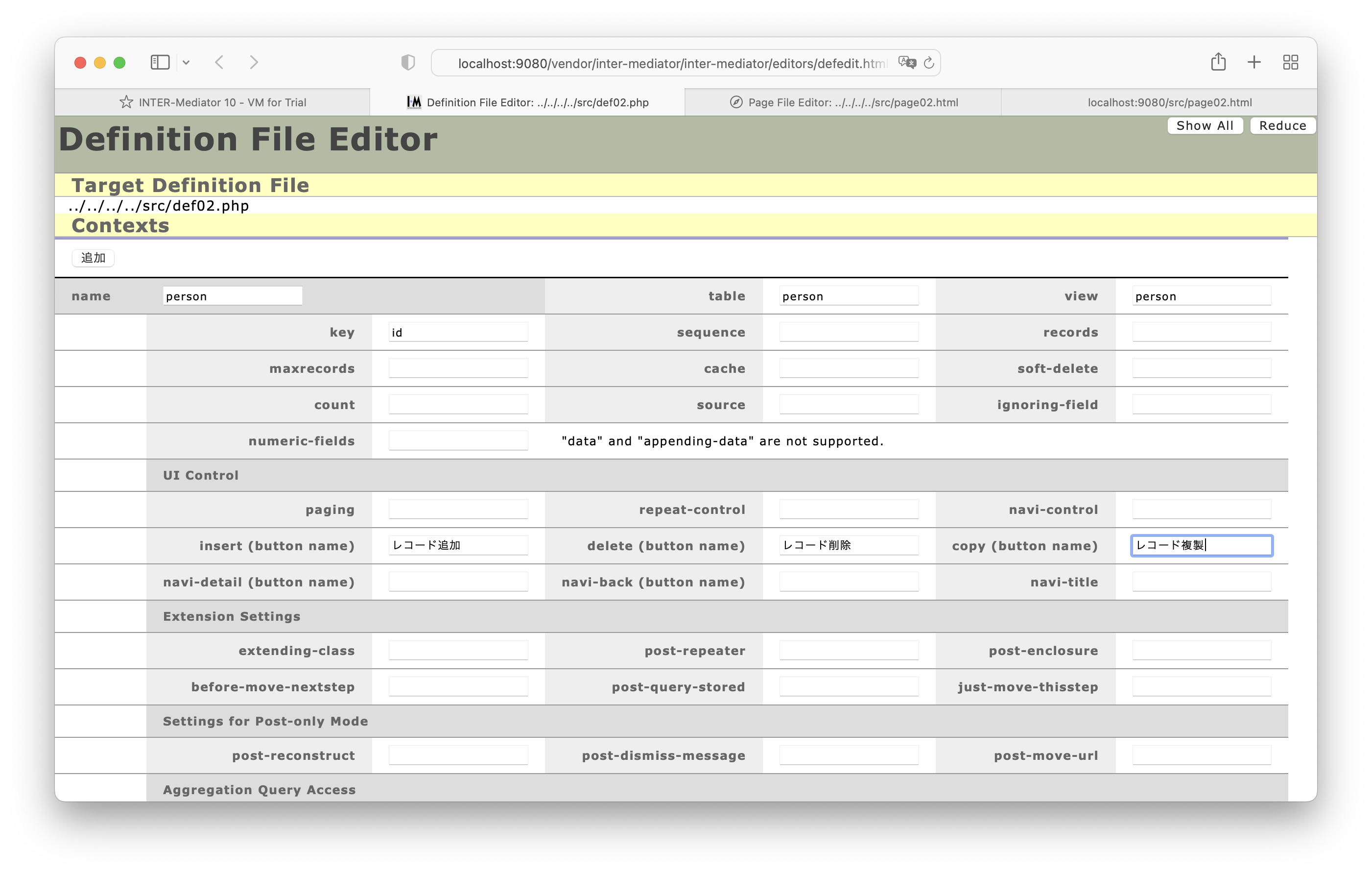Go back with the back arrow
Screen dimensions: 1372x874
tap(219, 62)
